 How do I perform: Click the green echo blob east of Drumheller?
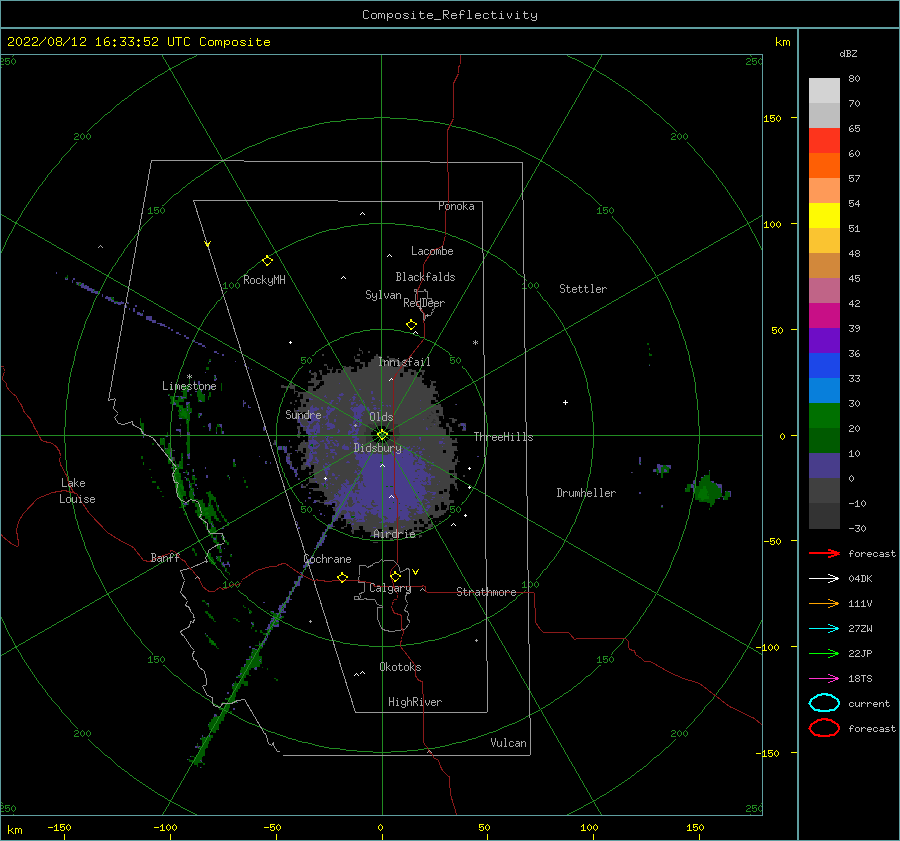tap(708, 490)
